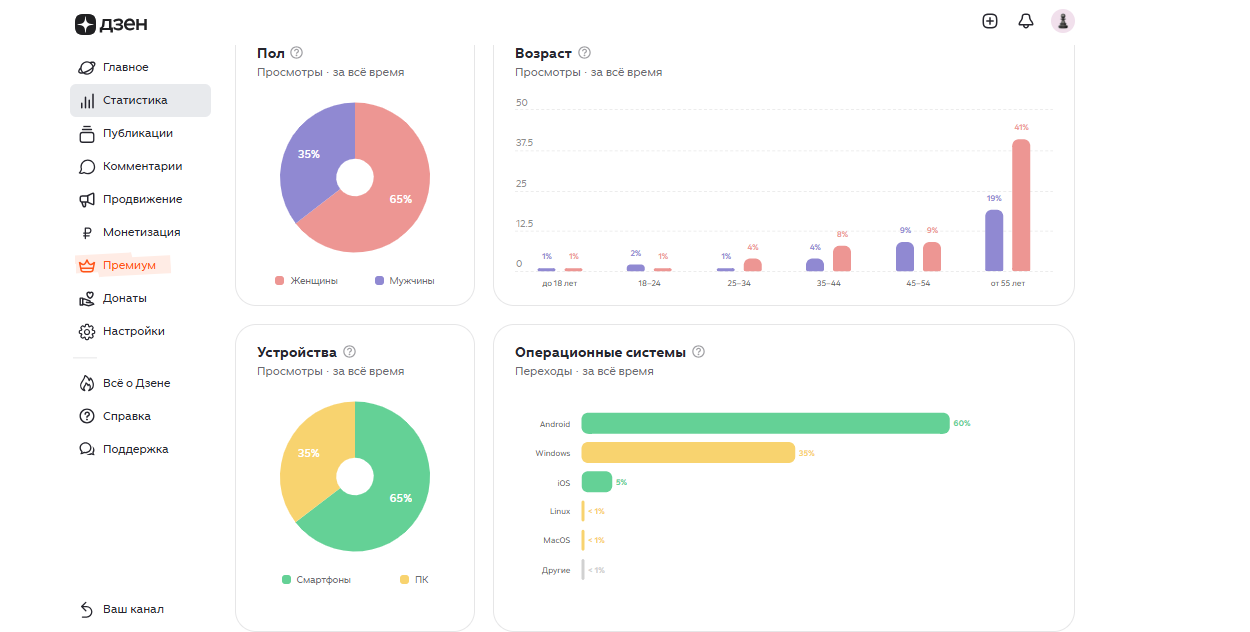The height and width of the screenshot is (632, 1250).
Task: Open the create publication plus icon
Action: [x=990, y=21]
